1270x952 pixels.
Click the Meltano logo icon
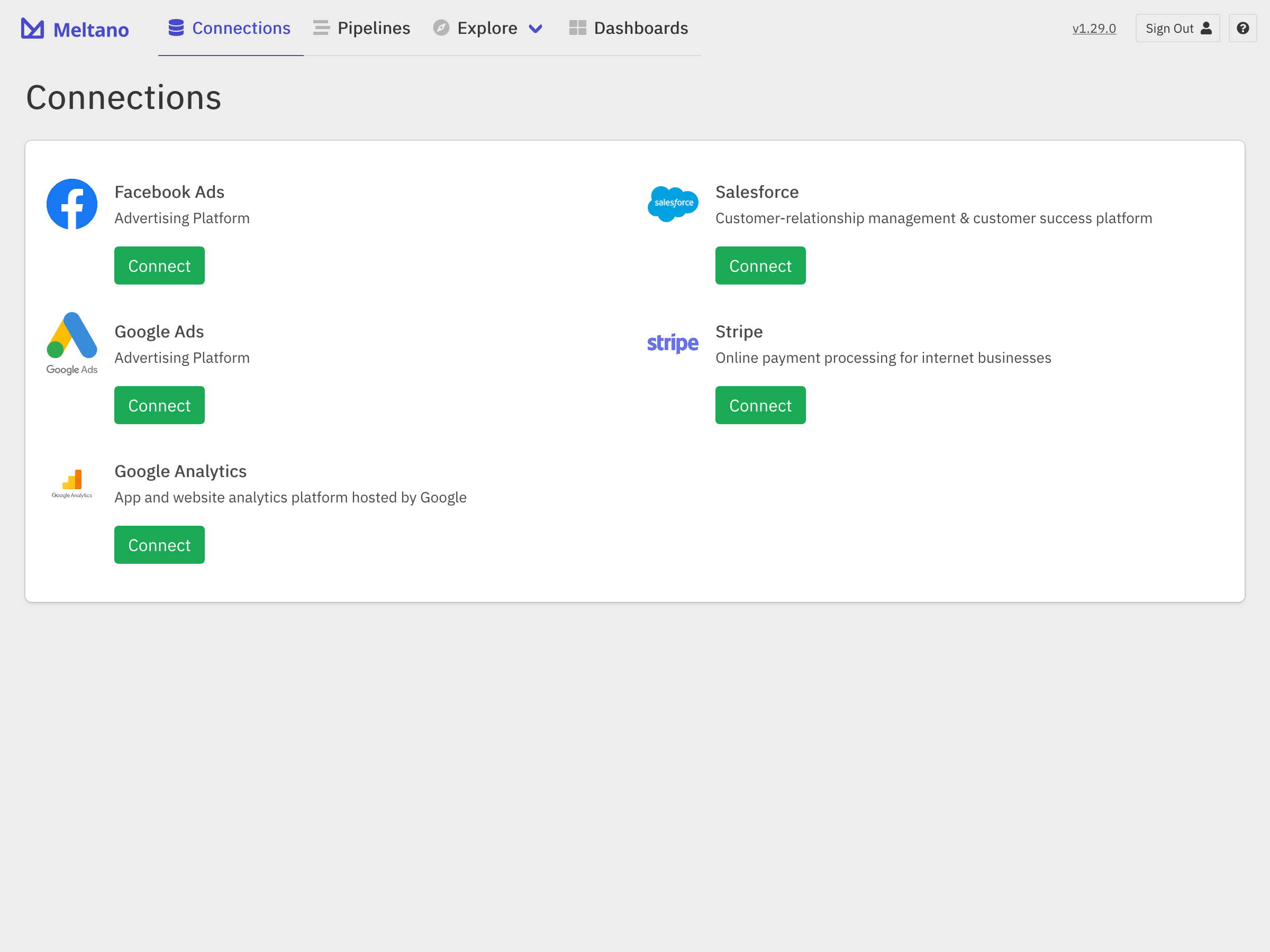pos(33,29)
